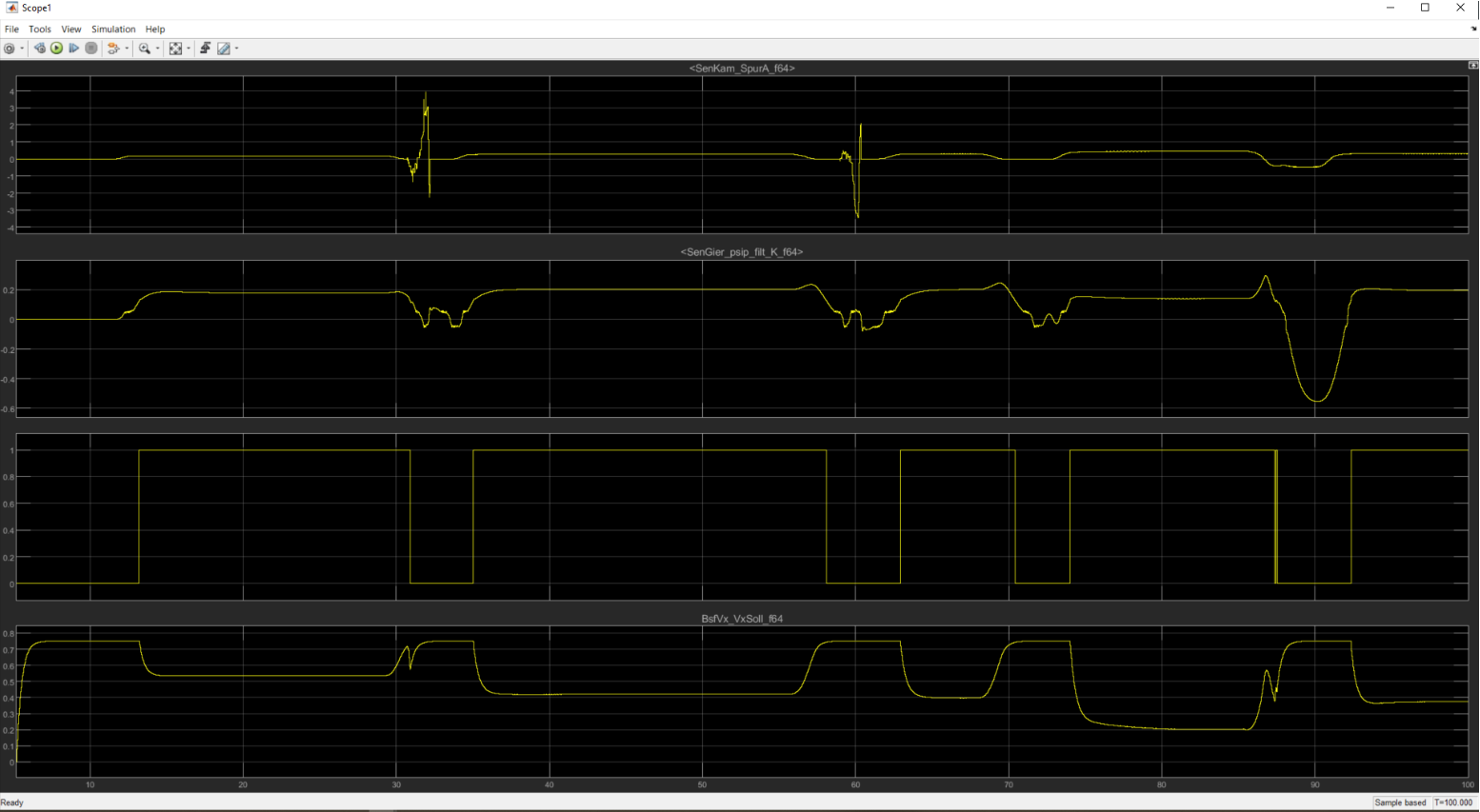This screenshot has width=1480, height=812.
Task: Click the dock arrow at menu bar right
Action: 1473,30
